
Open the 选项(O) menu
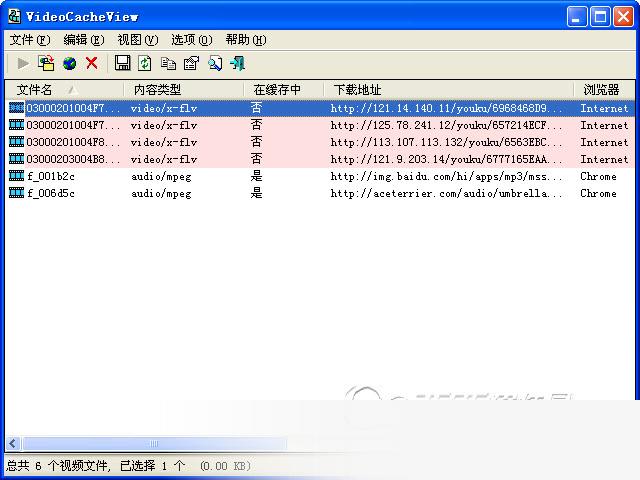coord(191,40)
